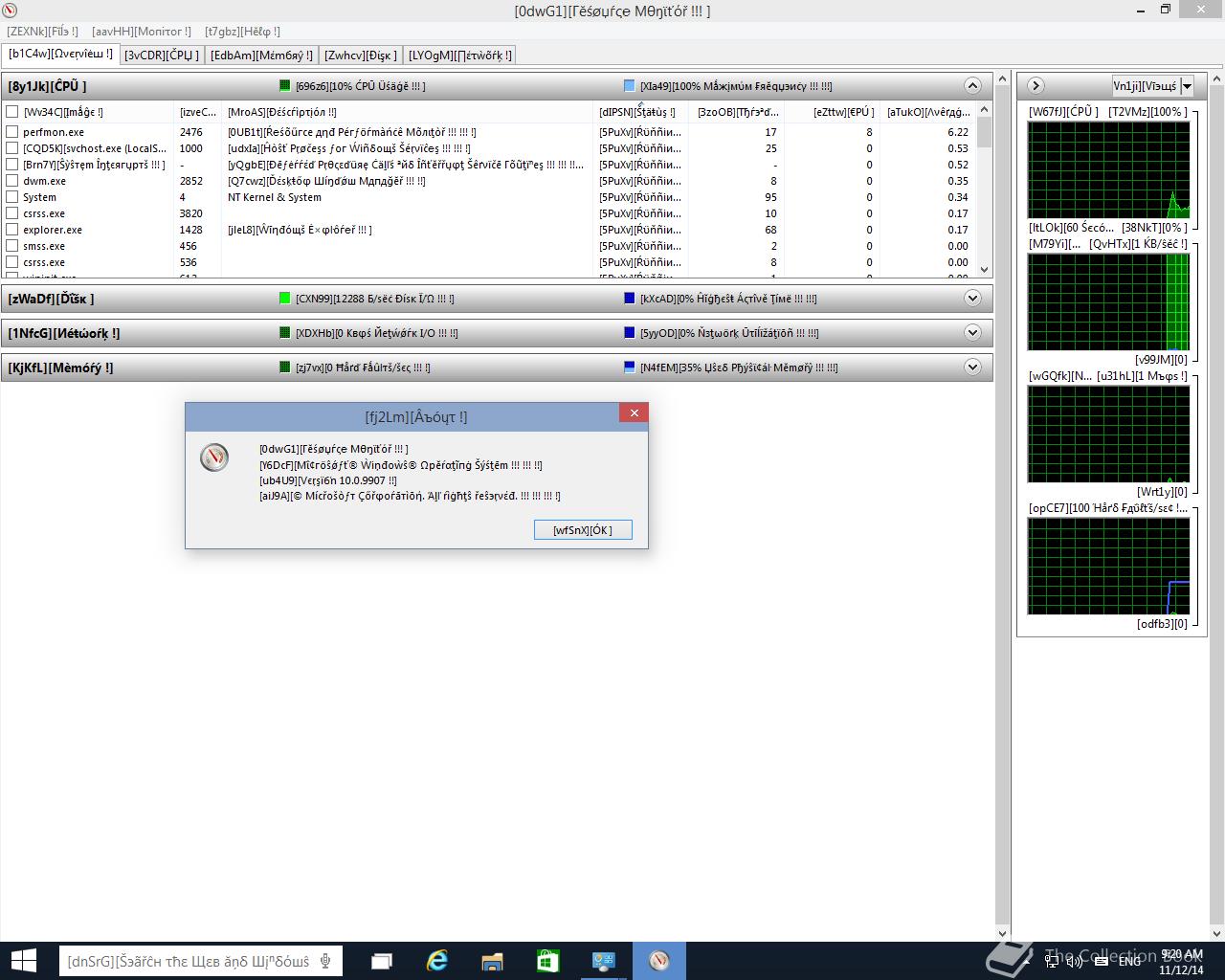Sort by the Status column header

coord(640,112)
